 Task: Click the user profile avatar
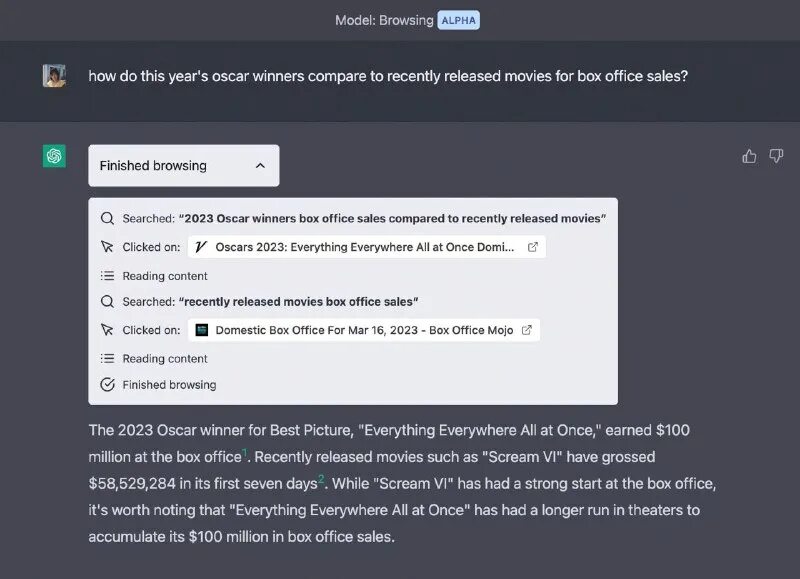54,76
